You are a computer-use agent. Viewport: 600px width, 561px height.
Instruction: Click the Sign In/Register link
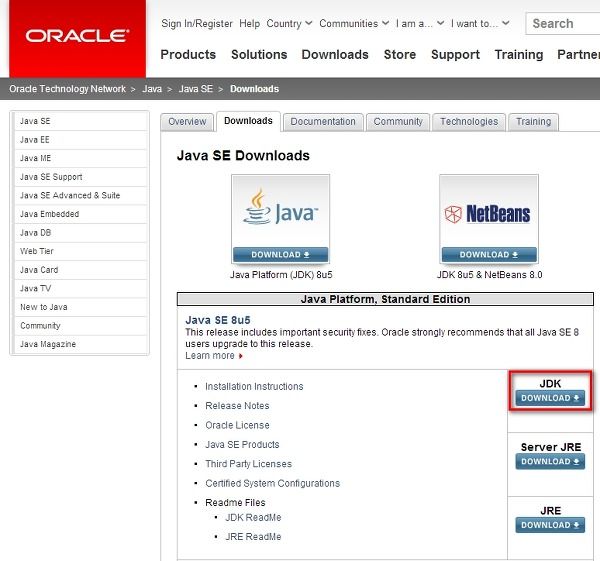click(197, 23)
